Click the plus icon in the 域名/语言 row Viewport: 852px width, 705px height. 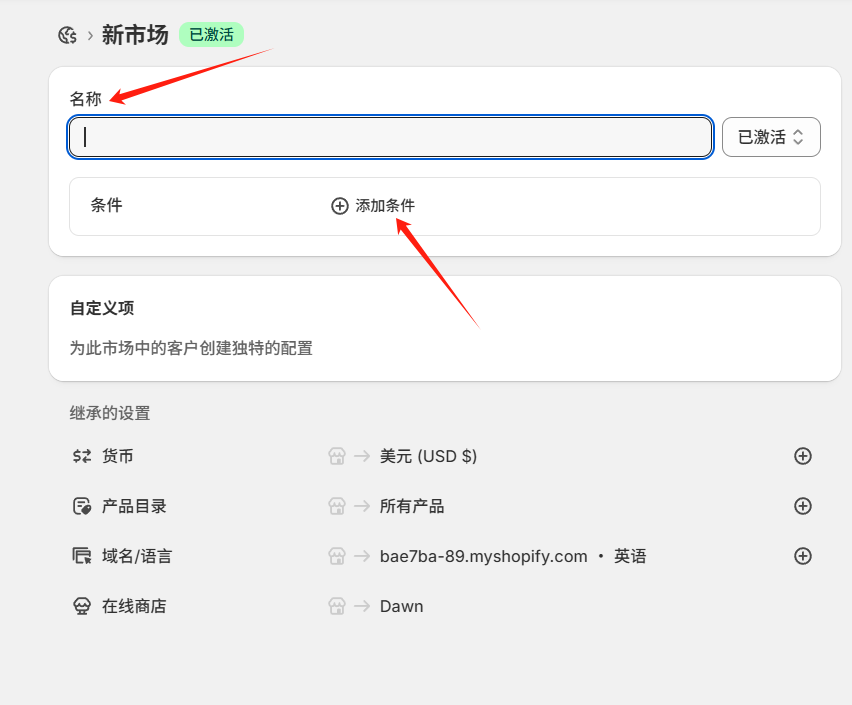click(803, 556)
